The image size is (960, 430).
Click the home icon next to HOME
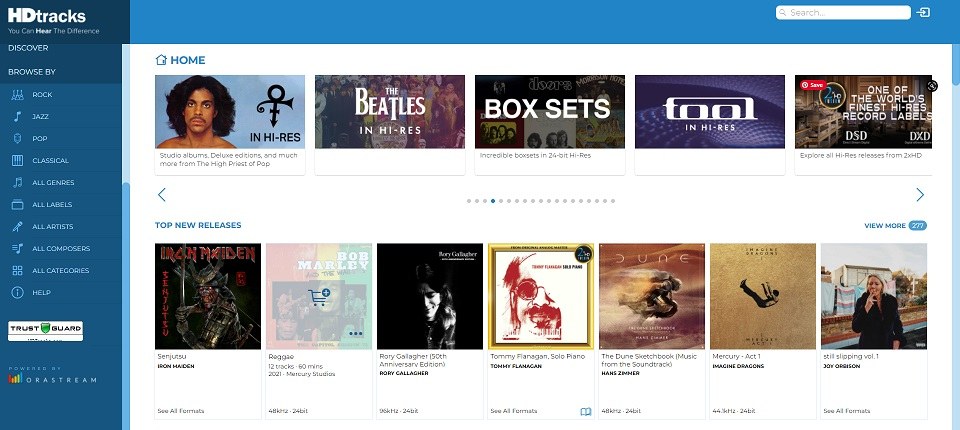tap(161, 60)
